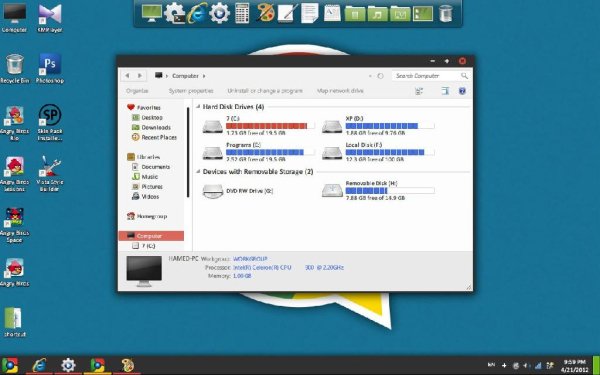This screenshot has height=375, width=600.
Task: Open the music folder icon in the top dock
Action: [x=378, y=14]
